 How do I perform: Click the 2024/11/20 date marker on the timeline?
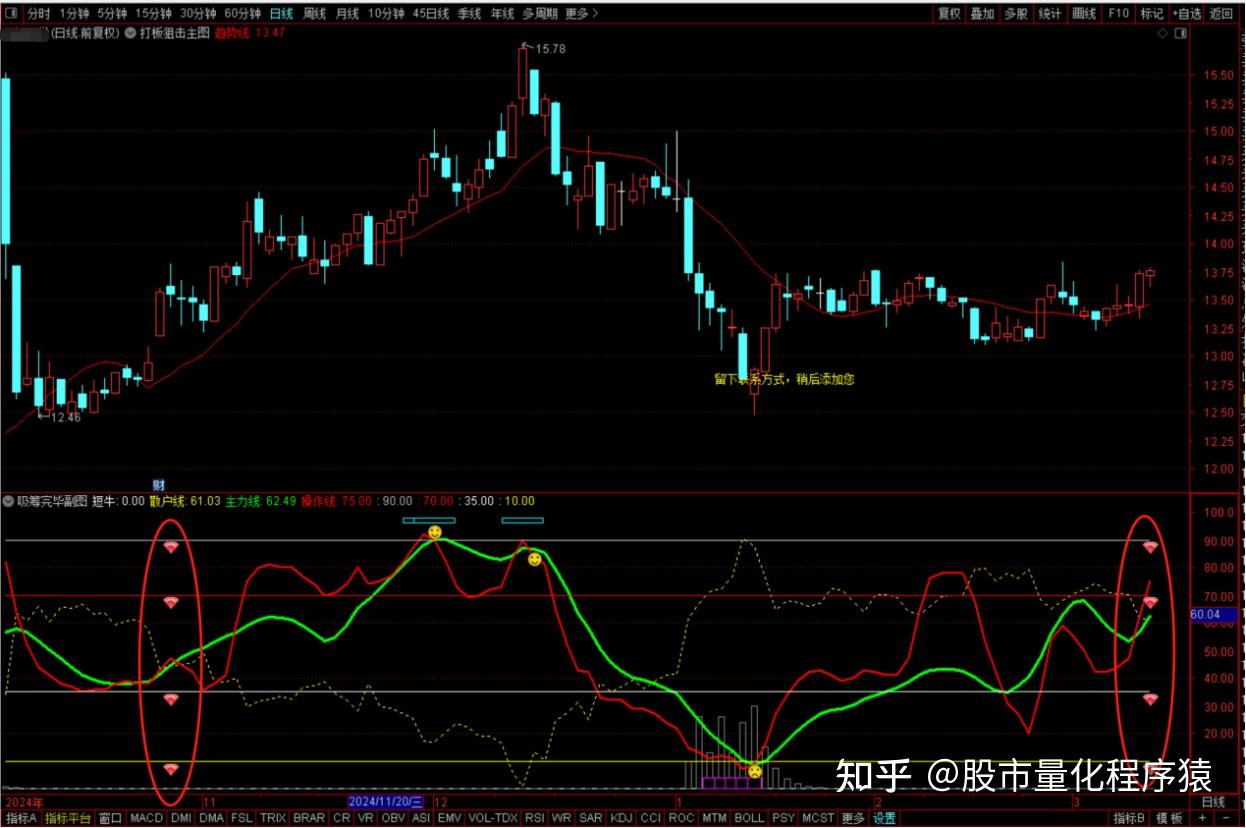(386, 802)
